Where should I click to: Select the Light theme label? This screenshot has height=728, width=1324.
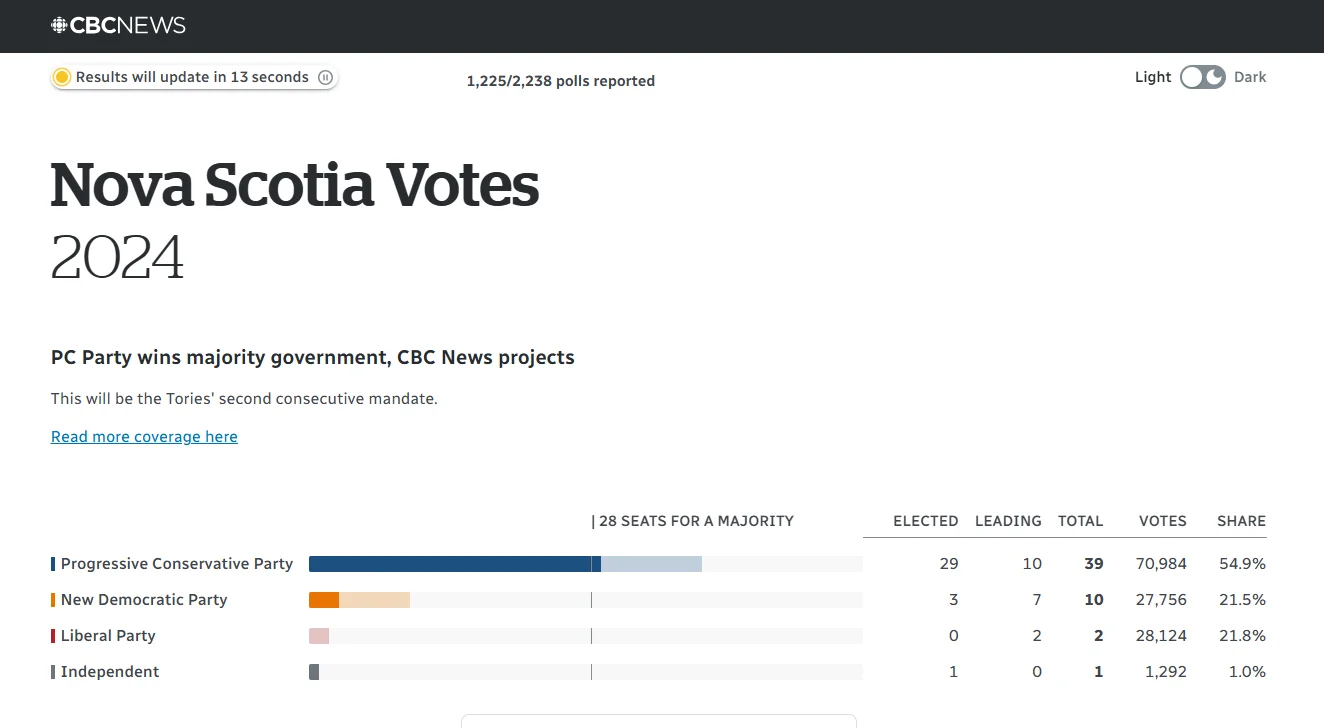pos(1153,77)
